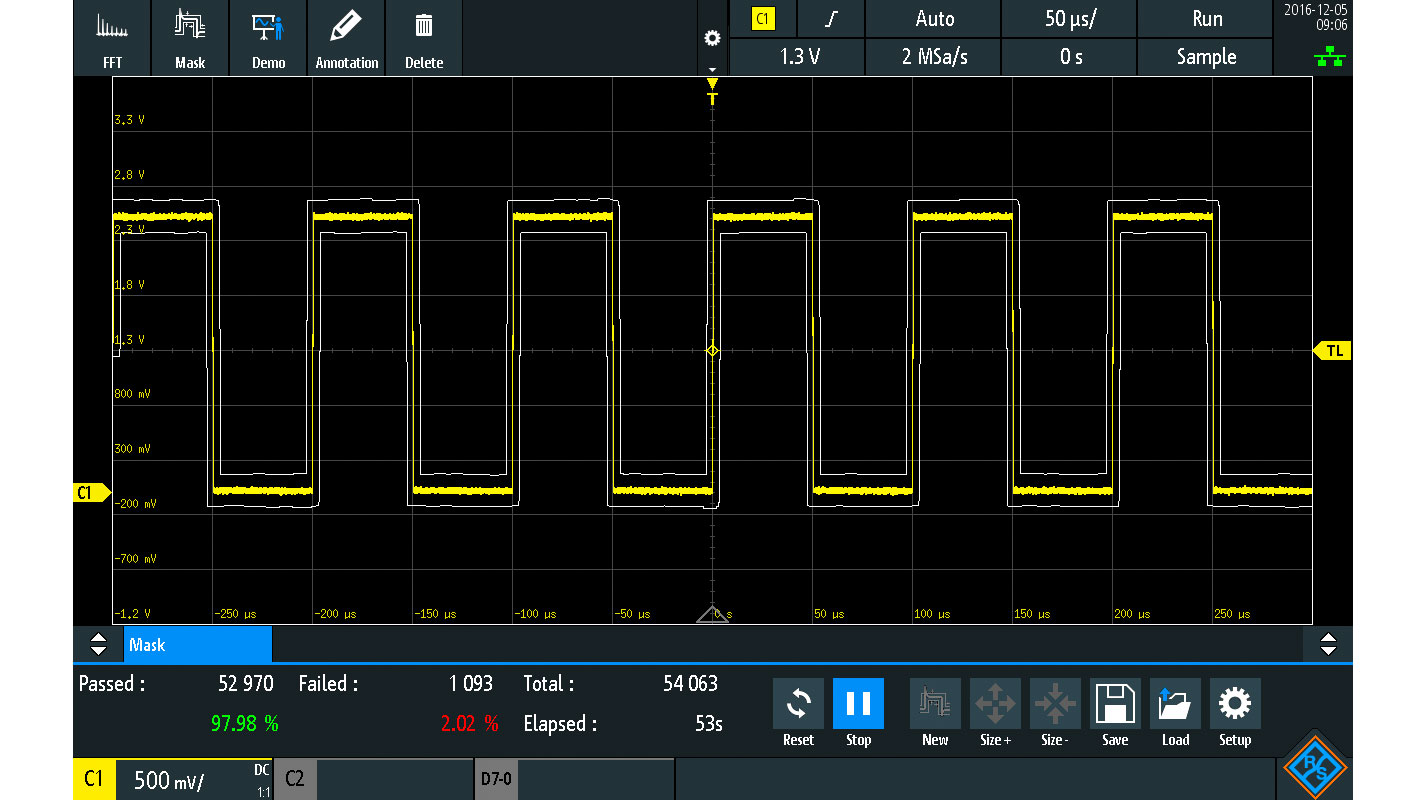This screenshot has height=800, width=1426.
Task: Launch the Demo icon in toolbar
Action: [268, 38]
